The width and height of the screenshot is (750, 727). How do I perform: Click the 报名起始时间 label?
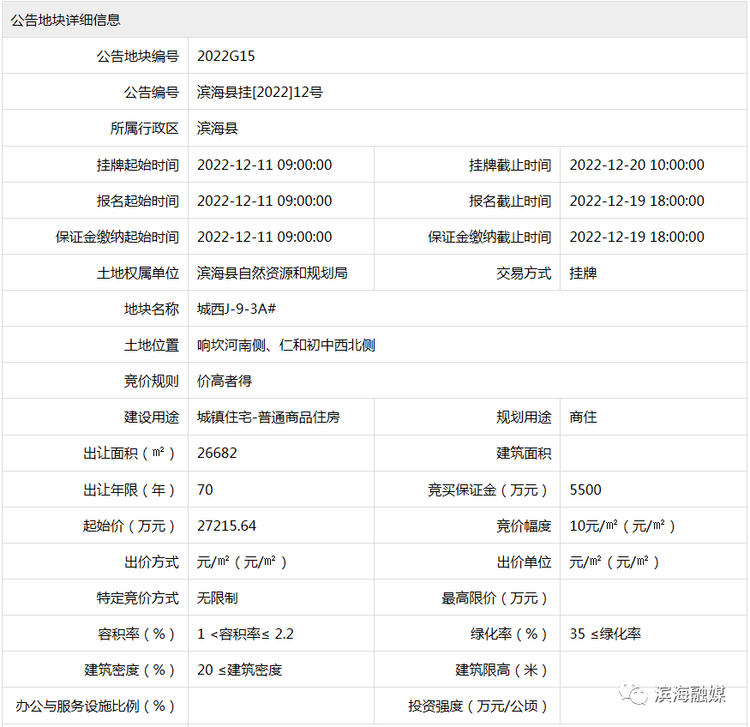(138, 201)
